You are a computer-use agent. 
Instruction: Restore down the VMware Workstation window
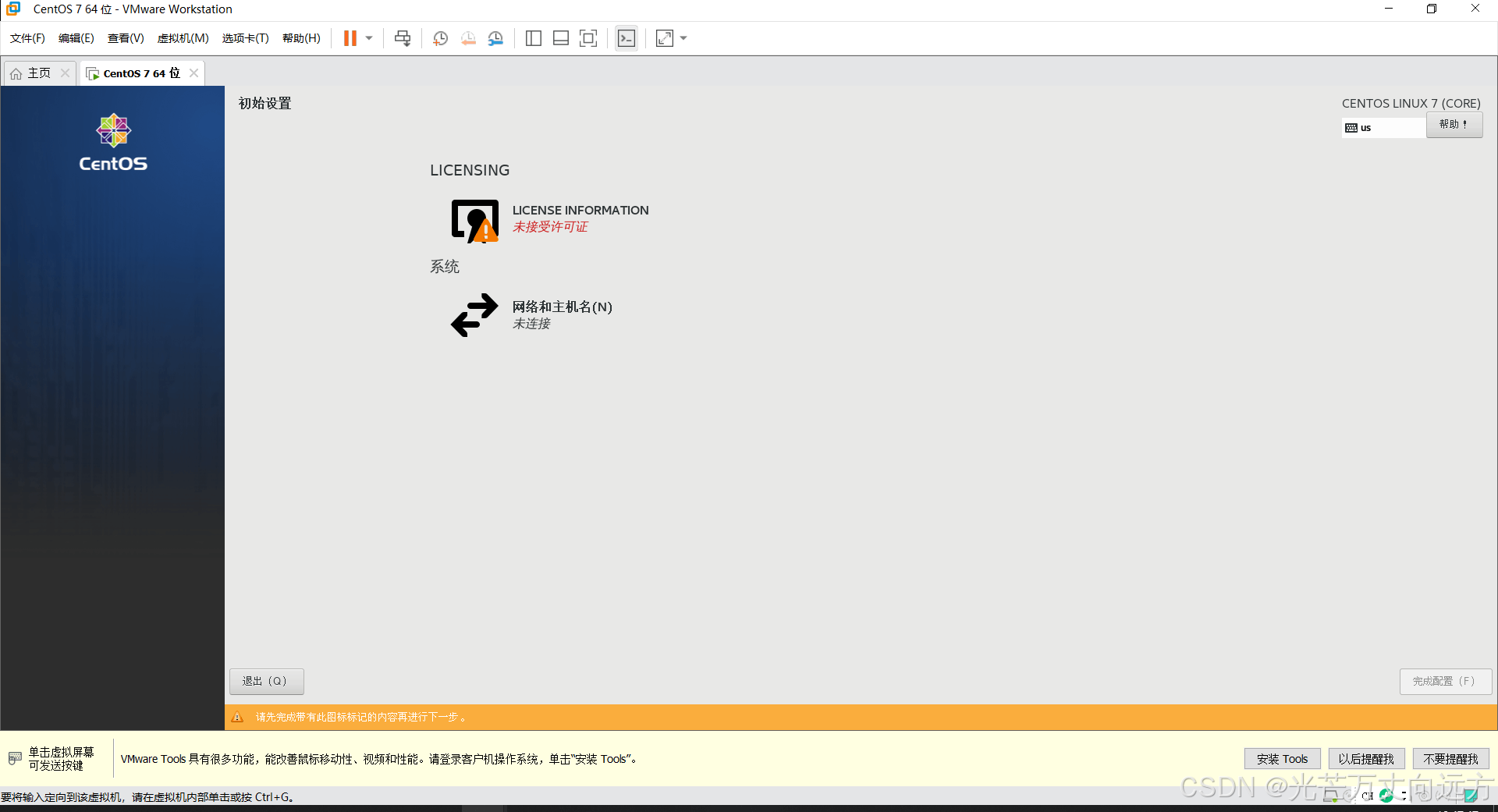[x=1432, y=9]
